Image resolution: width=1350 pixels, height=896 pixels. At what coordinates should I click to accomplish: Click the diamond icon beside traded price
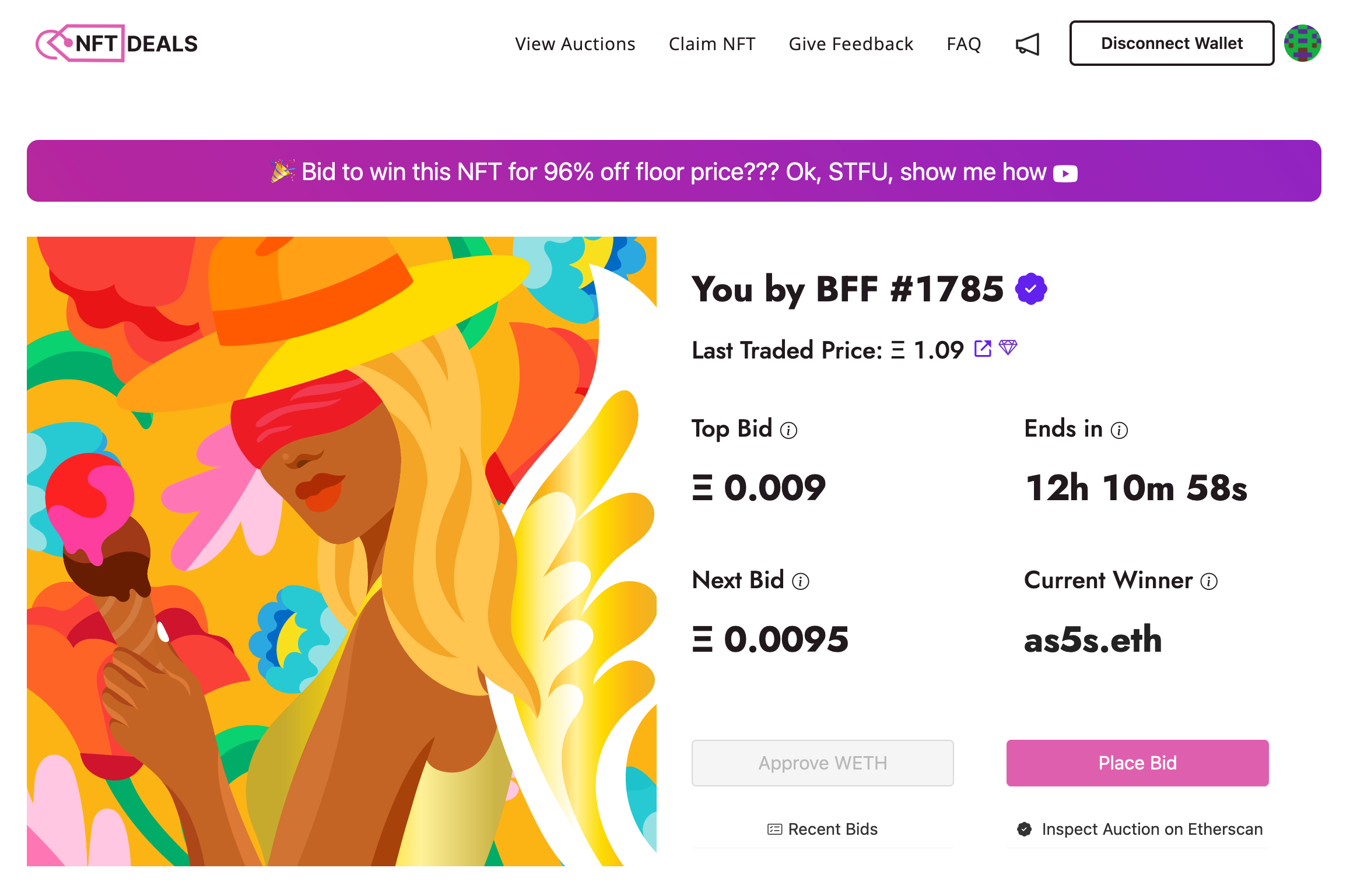(x=1008, y=347)
